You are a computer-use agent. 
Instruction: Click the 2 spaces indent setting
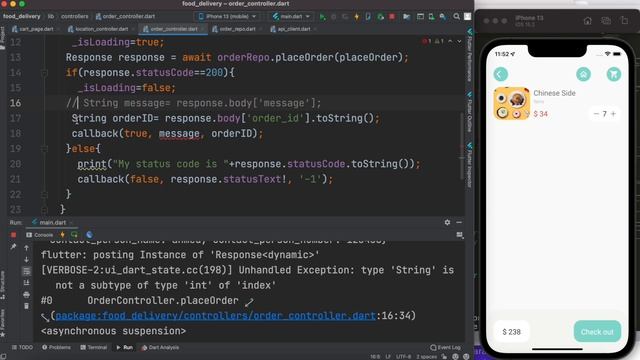pos(427,357)
